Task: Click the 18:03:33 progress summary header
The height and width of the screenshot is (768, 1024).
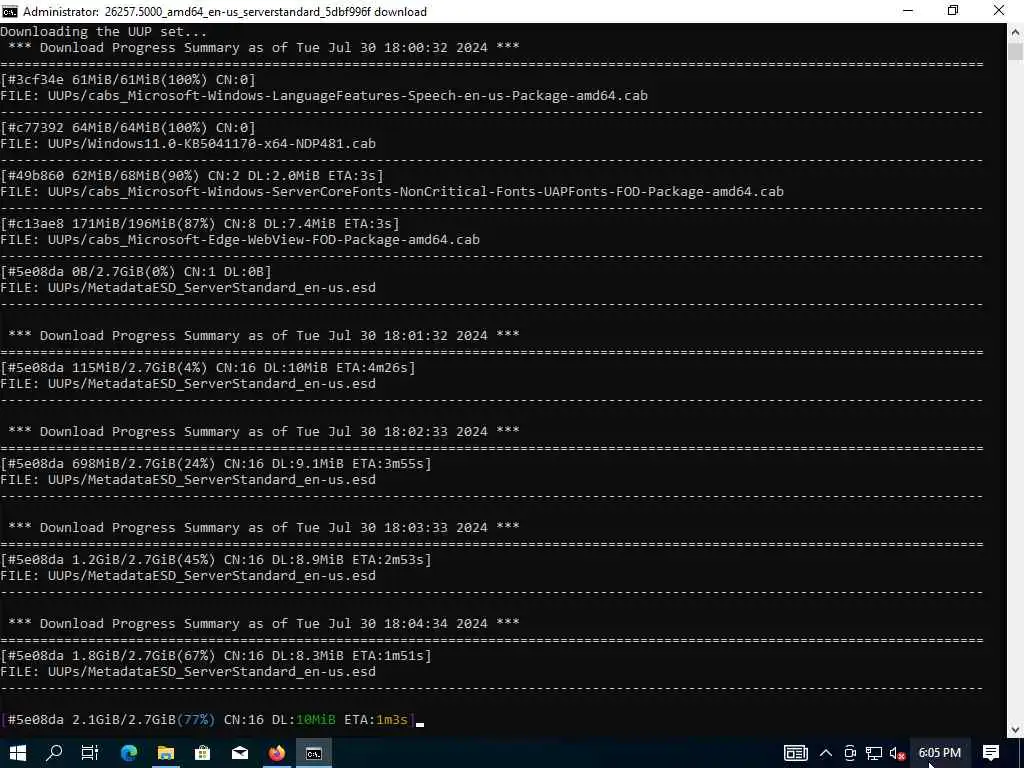Action: 264,528
